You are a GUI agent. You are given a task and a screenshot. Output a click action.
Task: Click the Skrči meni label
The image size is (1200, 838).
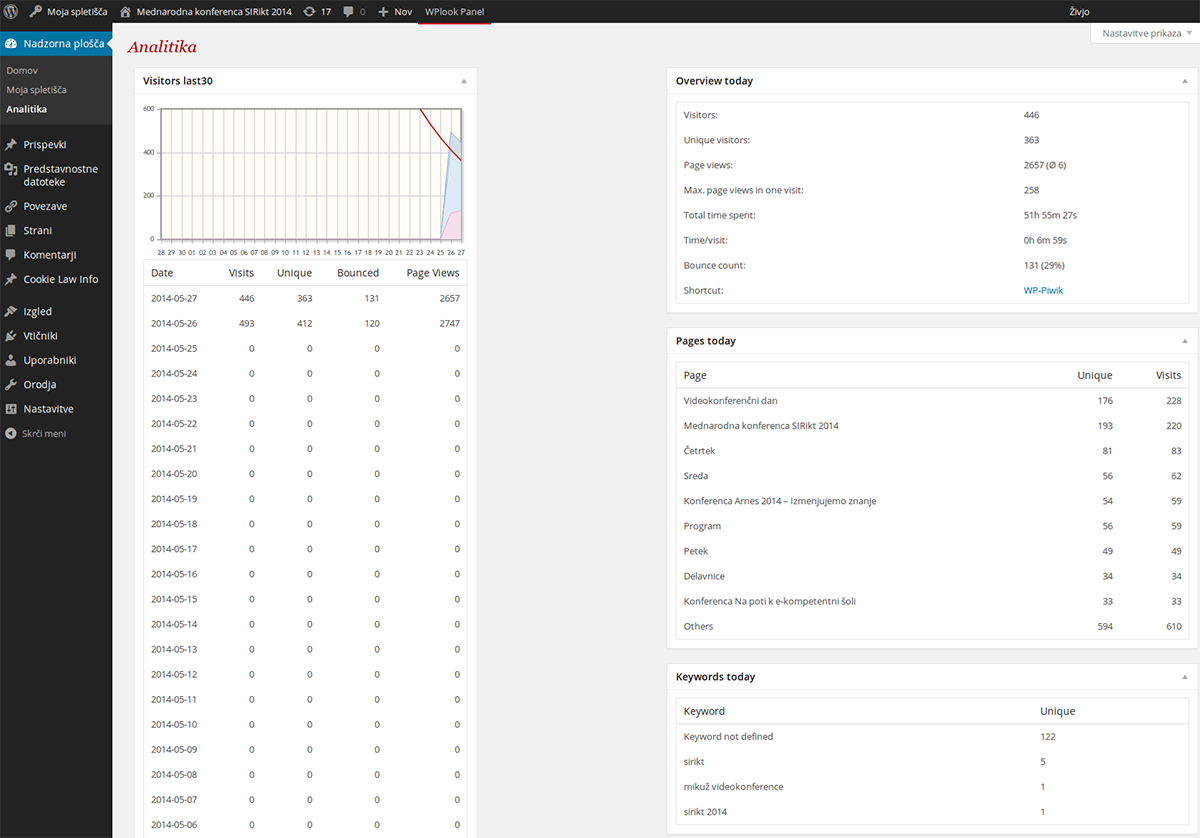pos(45,434)
